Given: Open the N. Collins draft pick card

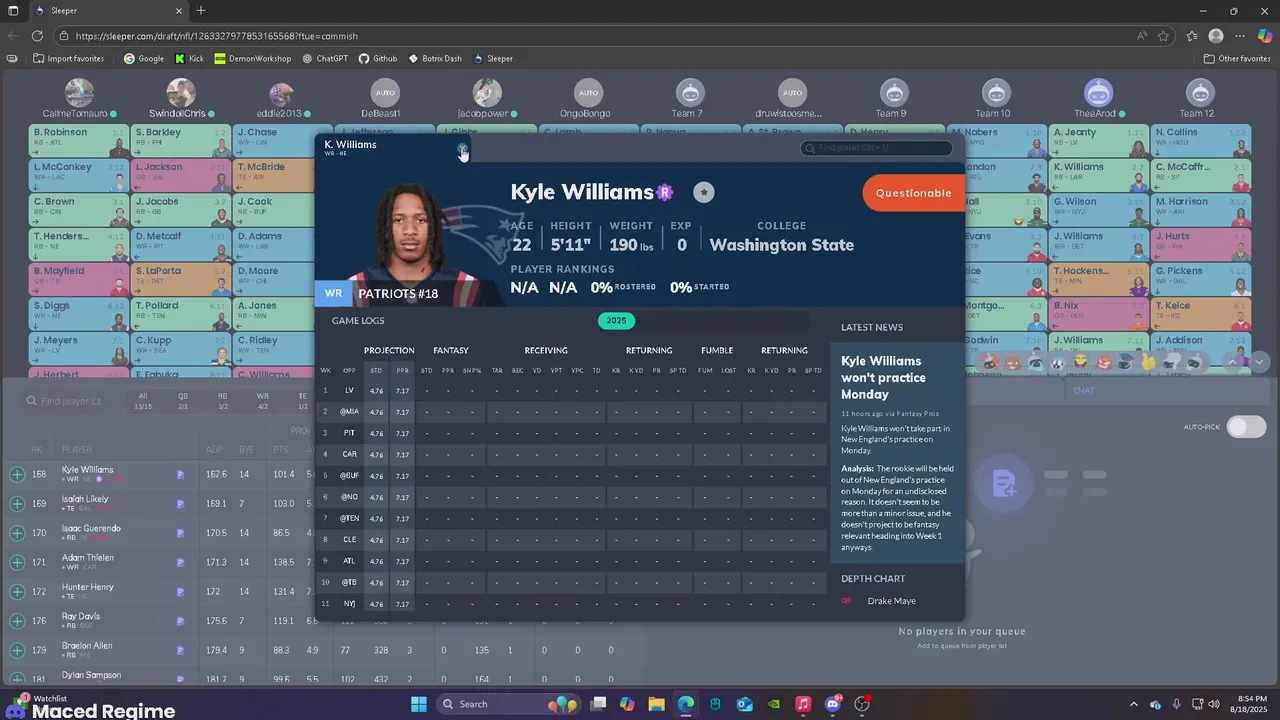Looking at the screenshot, I should click(1200, 141).
